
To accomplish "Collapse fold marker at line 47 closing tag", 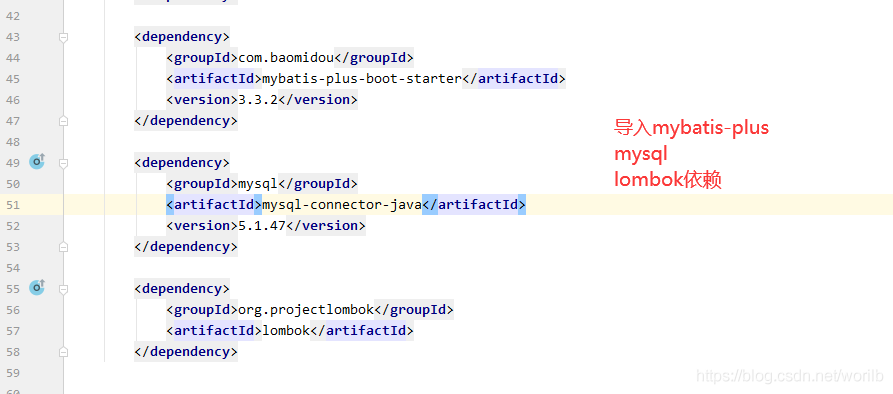I will tap(64, 121).
